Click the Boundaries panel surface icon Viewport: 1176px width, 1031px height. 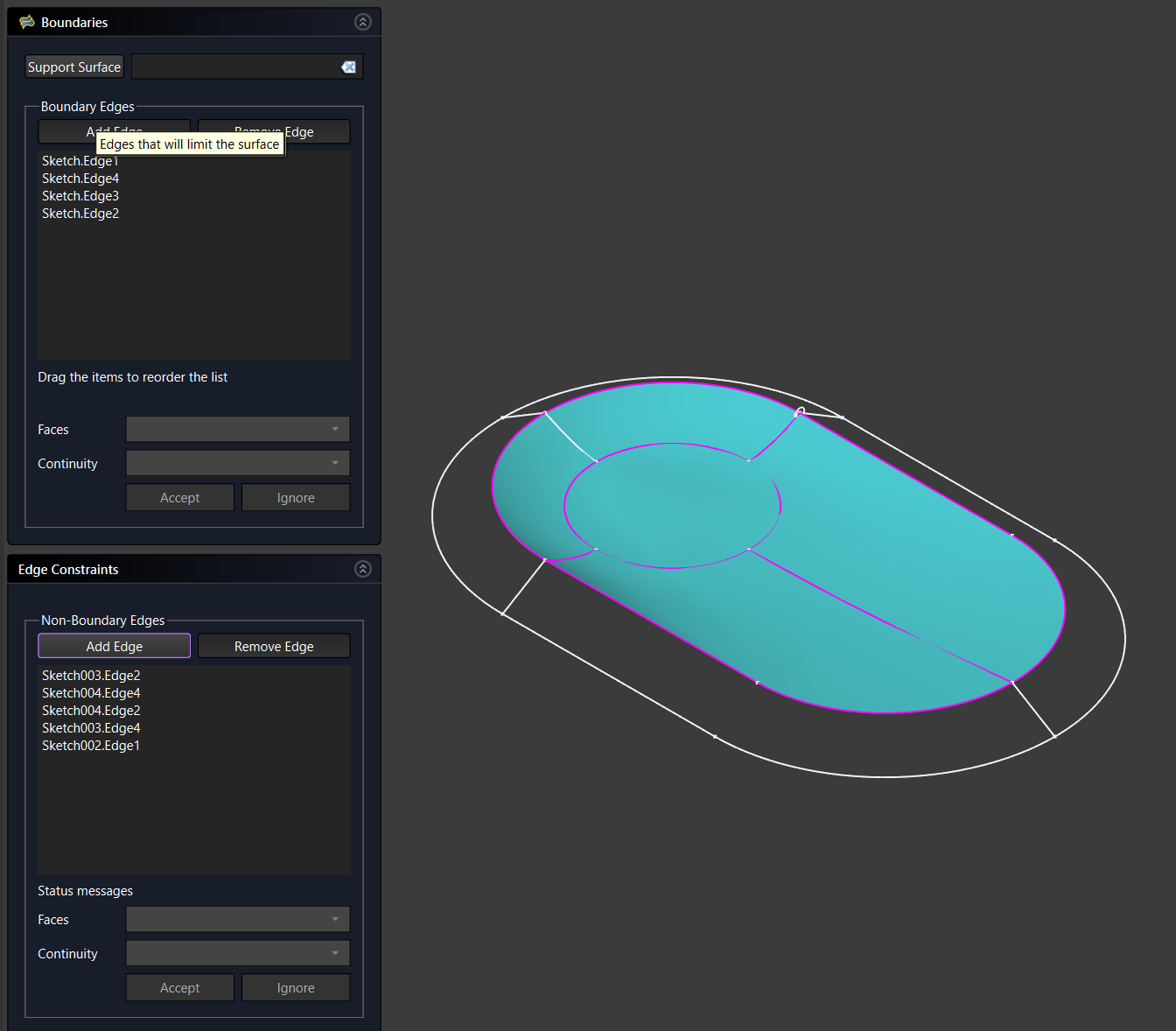(x=27, y=22)
